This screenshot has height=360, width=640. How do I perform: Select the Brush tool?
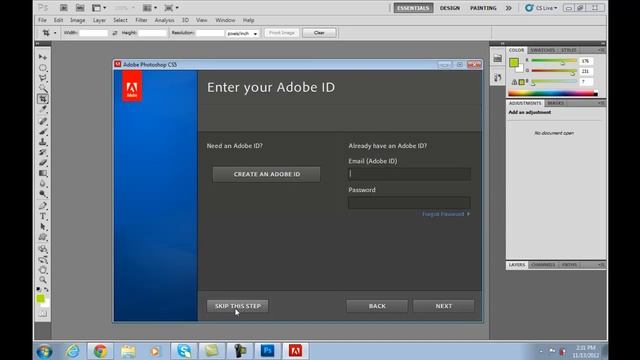coord(42,132)
